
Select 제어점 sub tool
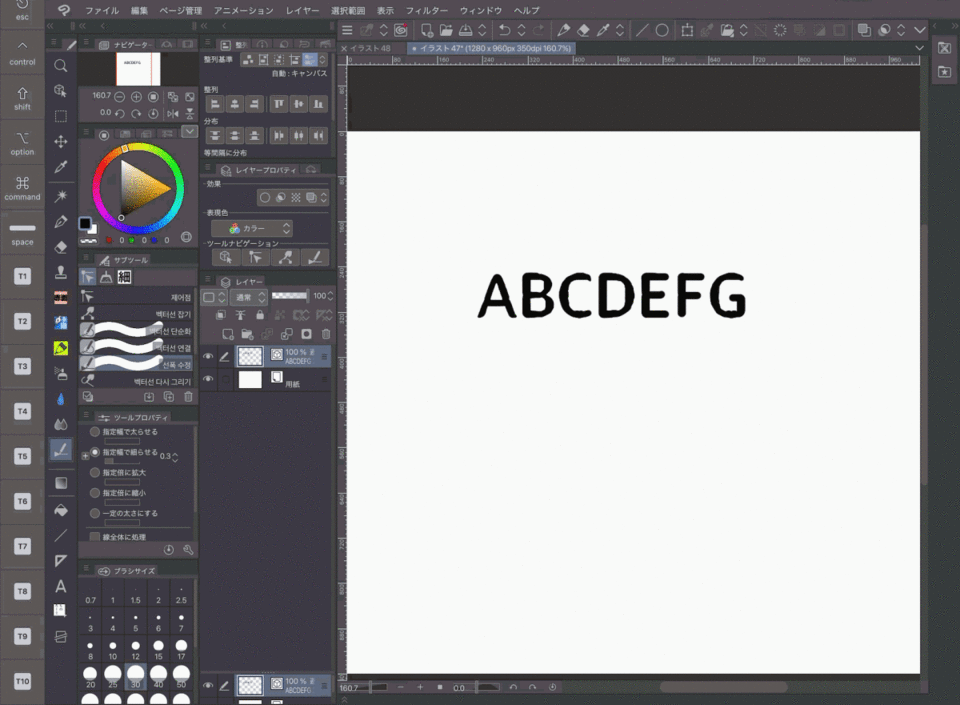(137, 297)
